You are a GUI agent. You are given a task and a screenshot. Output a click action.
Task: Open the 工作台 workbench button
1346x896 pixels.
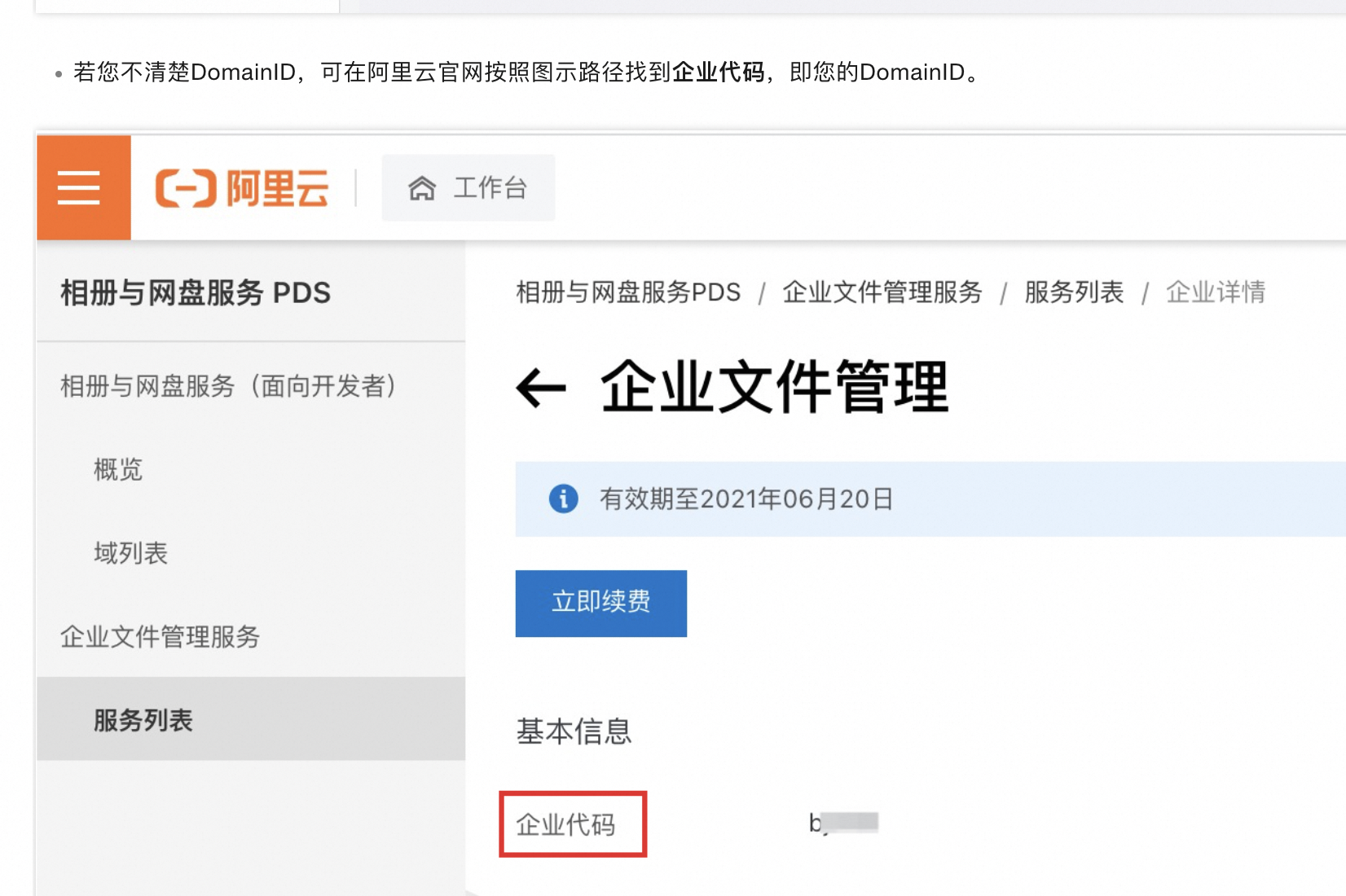coord(468,188)
